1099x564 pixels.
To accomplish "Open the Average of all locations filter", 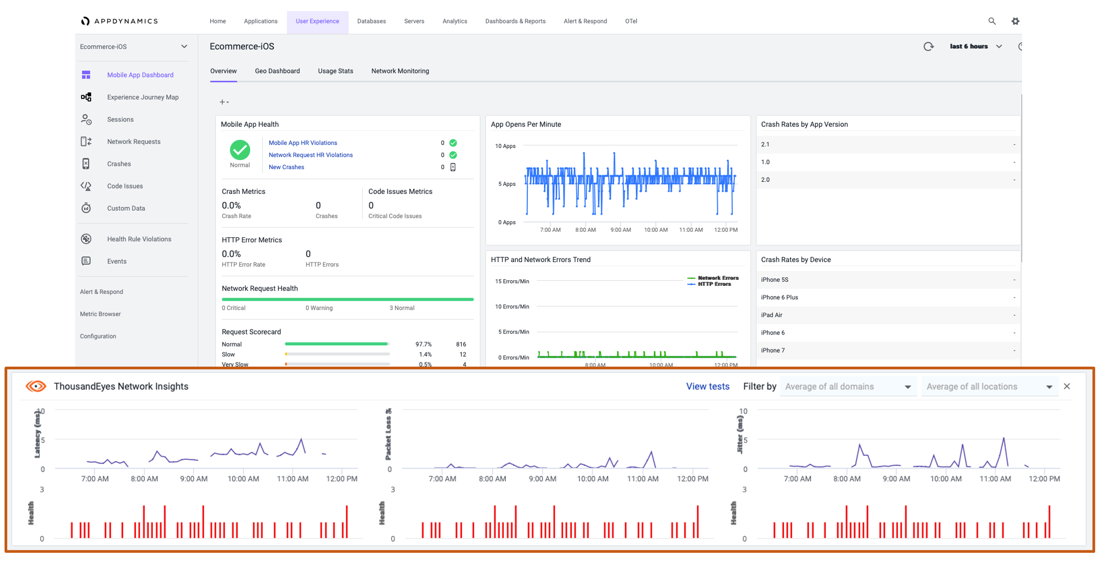I will (x=990, y=387).
